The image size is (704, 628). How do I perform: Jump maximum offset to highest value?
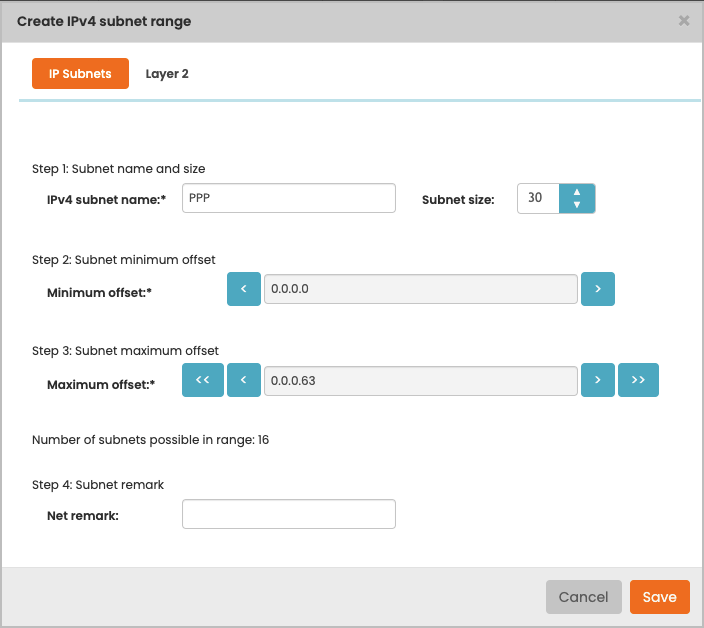638,380
